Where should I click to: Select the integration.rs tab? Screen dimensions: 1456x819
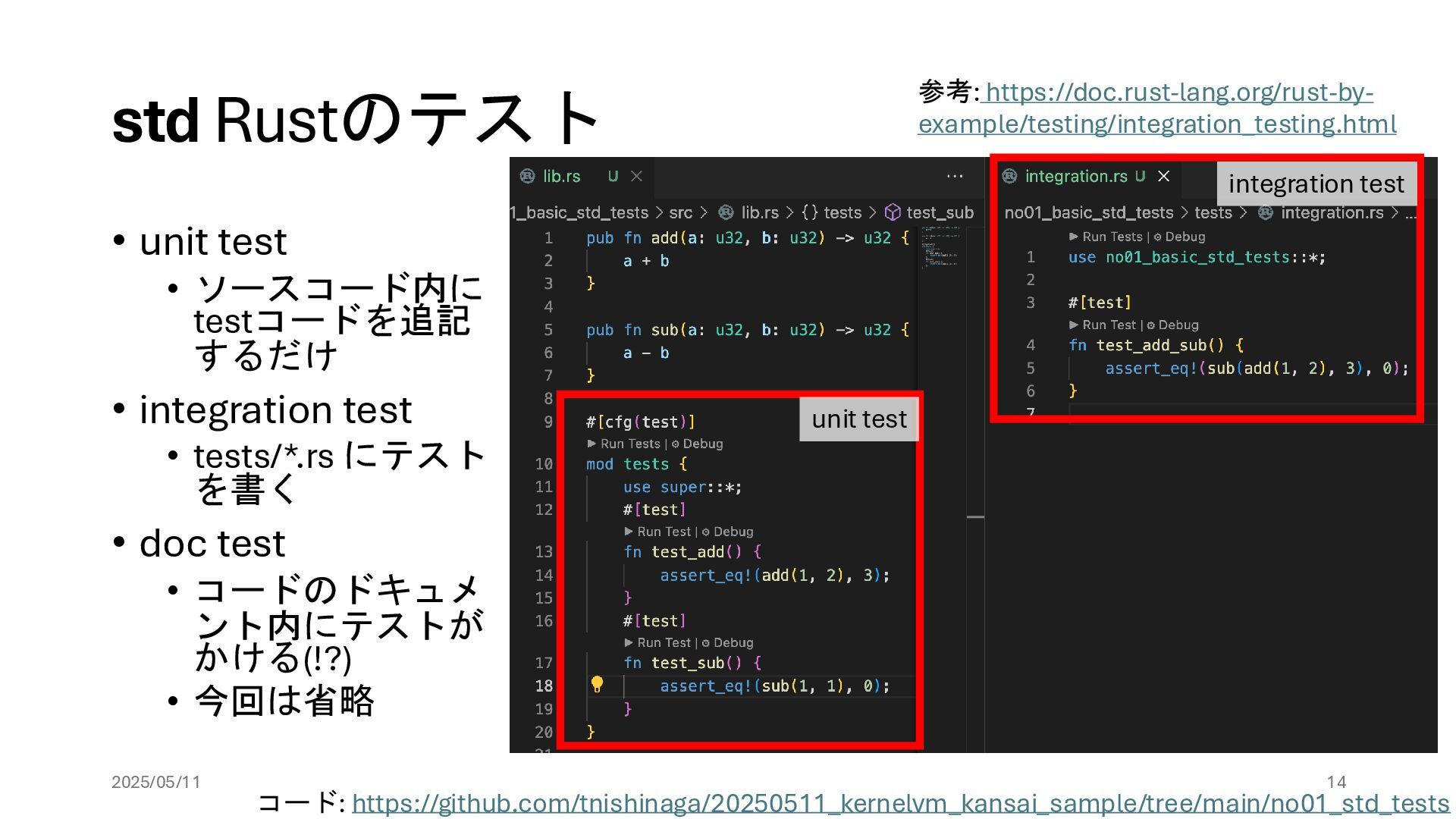[x=1076, y=176]
